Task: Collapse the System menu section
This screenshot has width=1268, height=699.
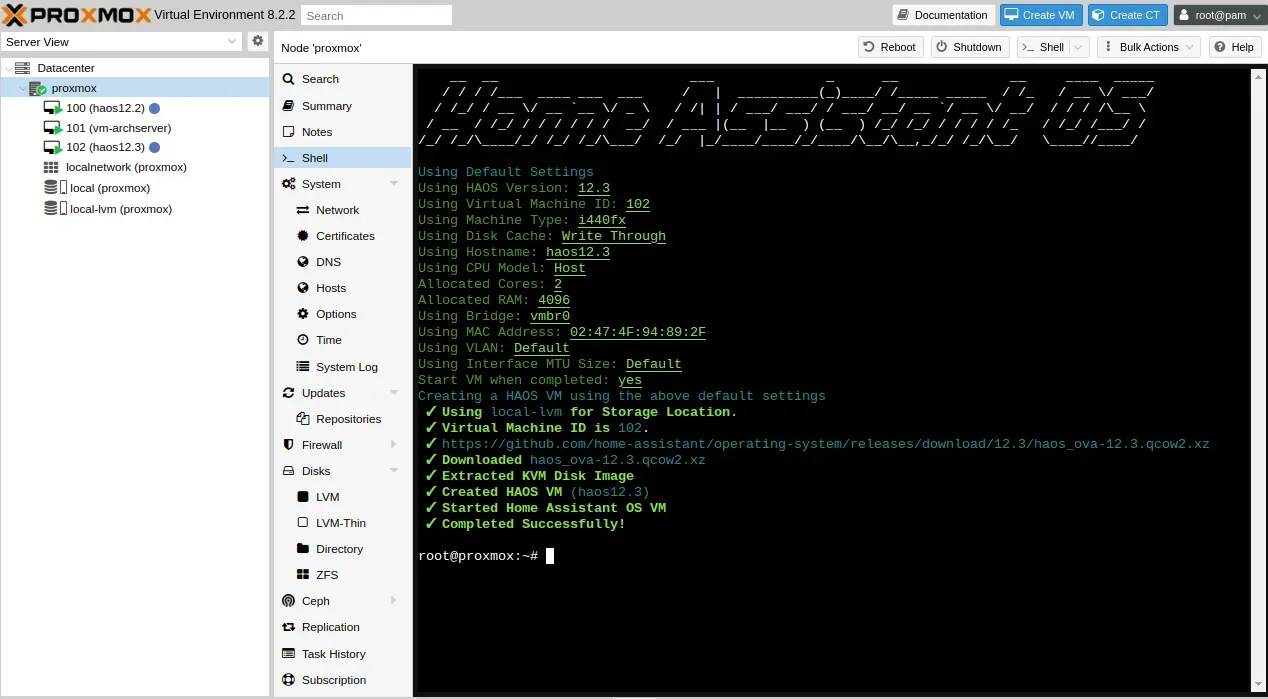Action: coord(394,184)
